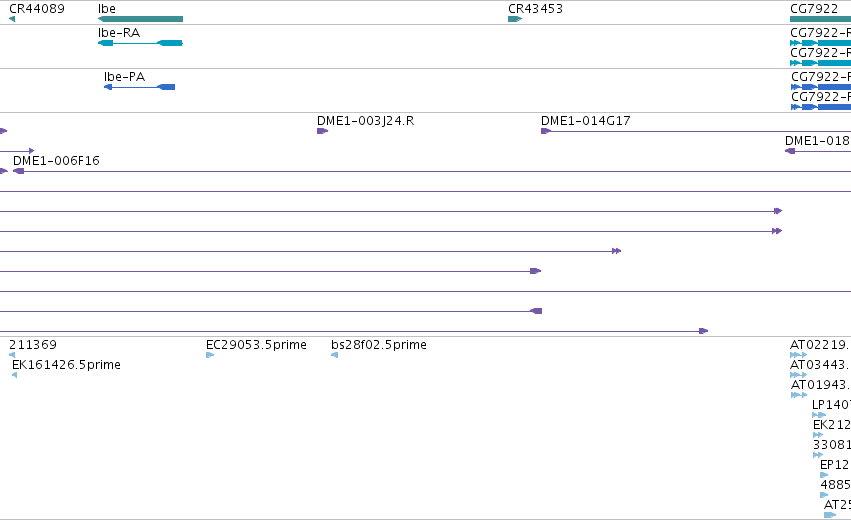The height and width of the screenshot is (520, 851).
Task: Click the lbe gene name label
Action: [106, 9]
